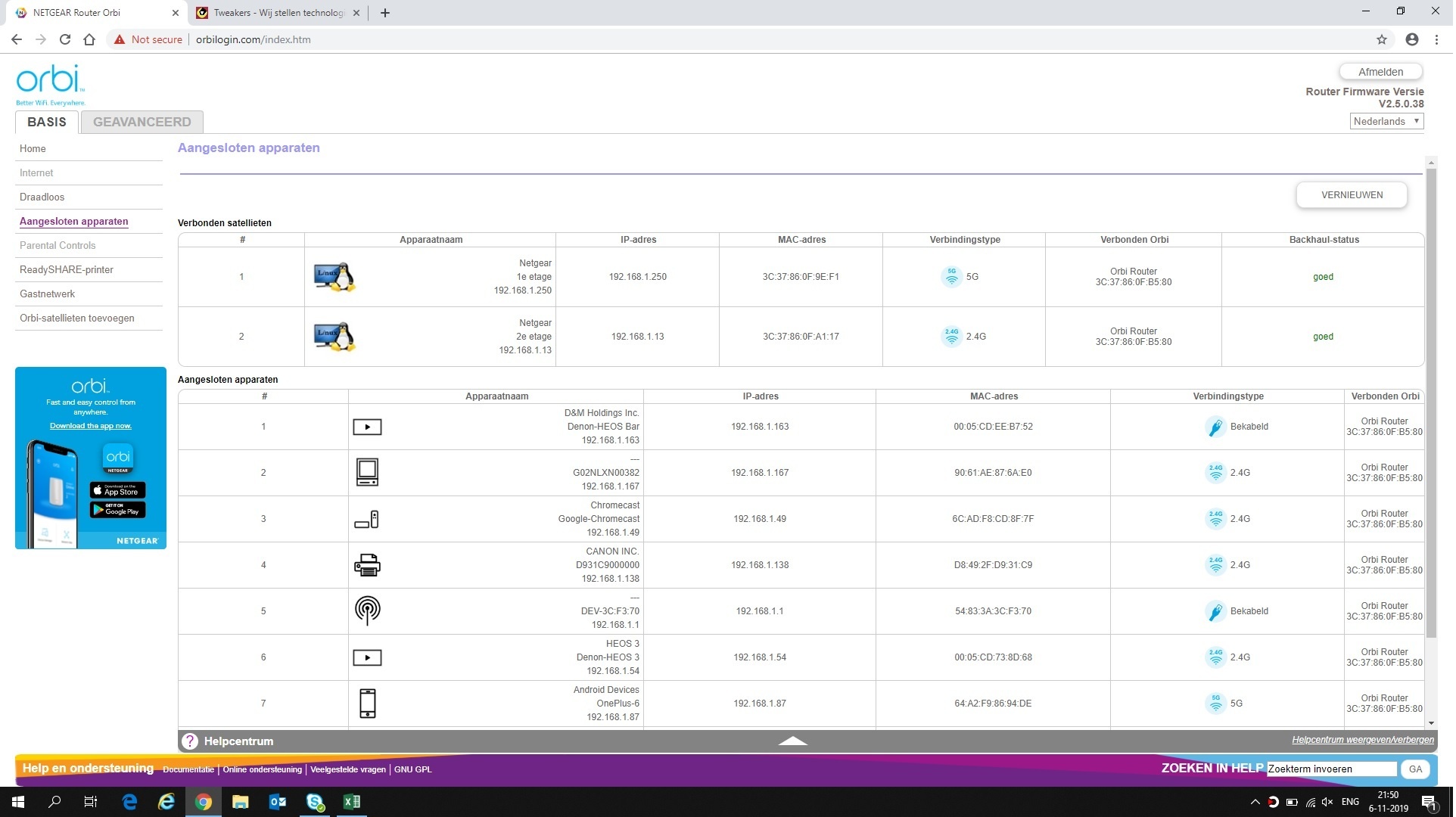Click the OnePlus-6 phone icon
The image size is (1456, 817).
click(x=368, y=704)
